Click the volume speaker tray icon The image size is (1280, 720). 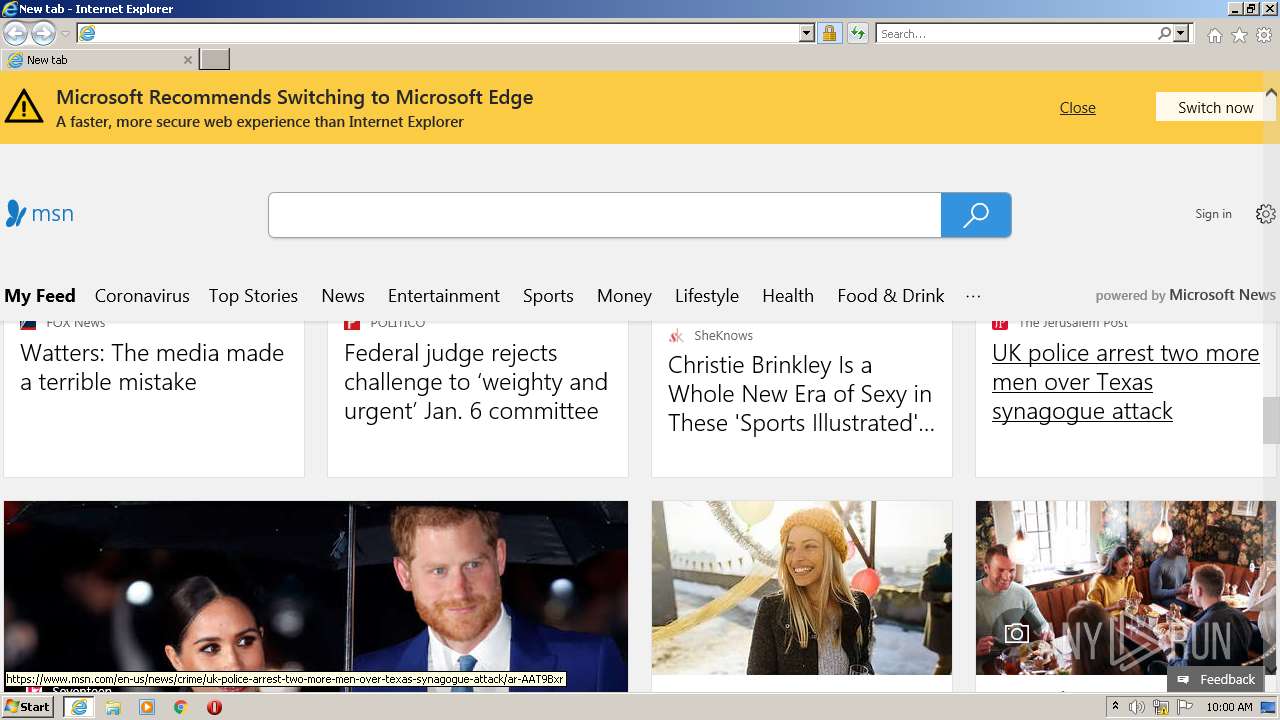(x=1137, y=707)
